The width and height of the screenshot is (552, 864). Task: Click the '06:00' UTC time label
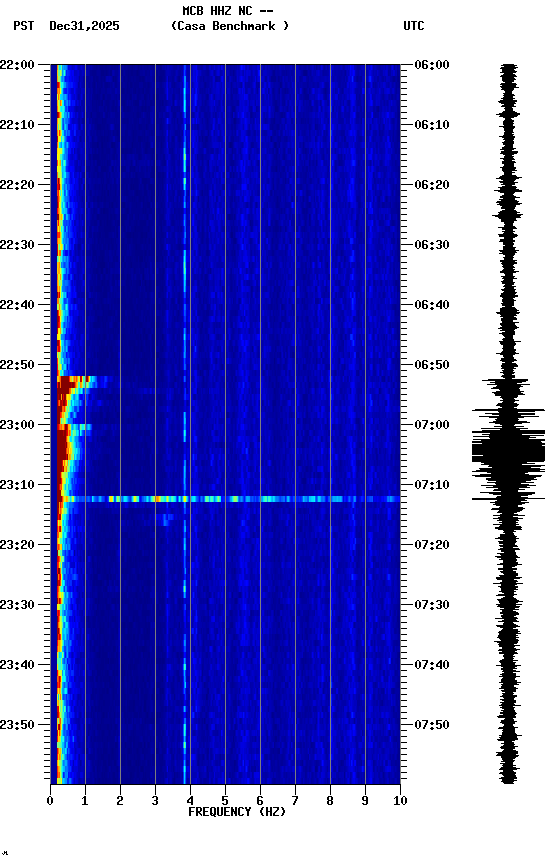click(x=432, y=65)
